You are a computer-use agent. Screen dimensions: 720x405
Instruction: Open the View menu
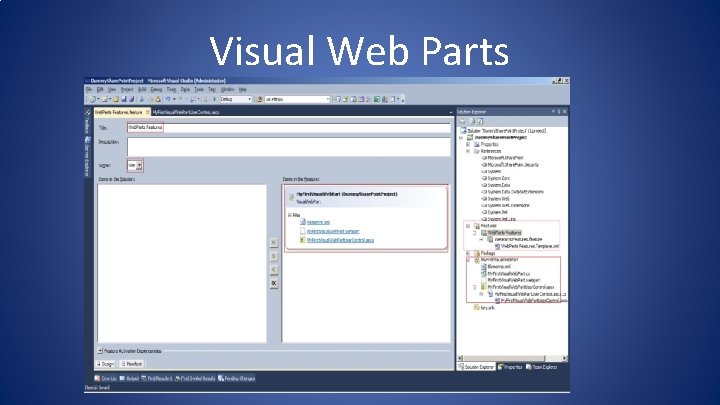112,90
